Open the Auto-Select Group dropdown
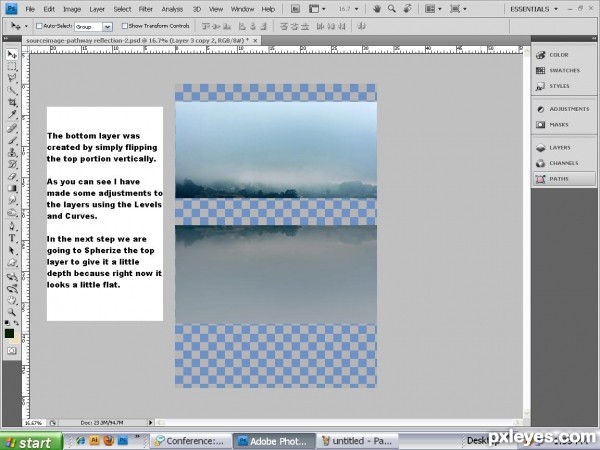This screenshot has width=600, height=450. 108,27
